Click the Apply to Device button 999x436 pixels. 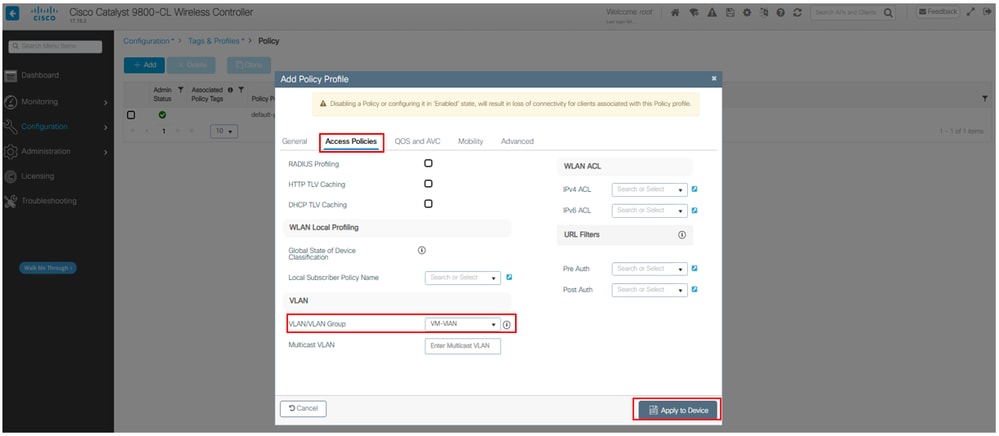click(x=678, y=410)
